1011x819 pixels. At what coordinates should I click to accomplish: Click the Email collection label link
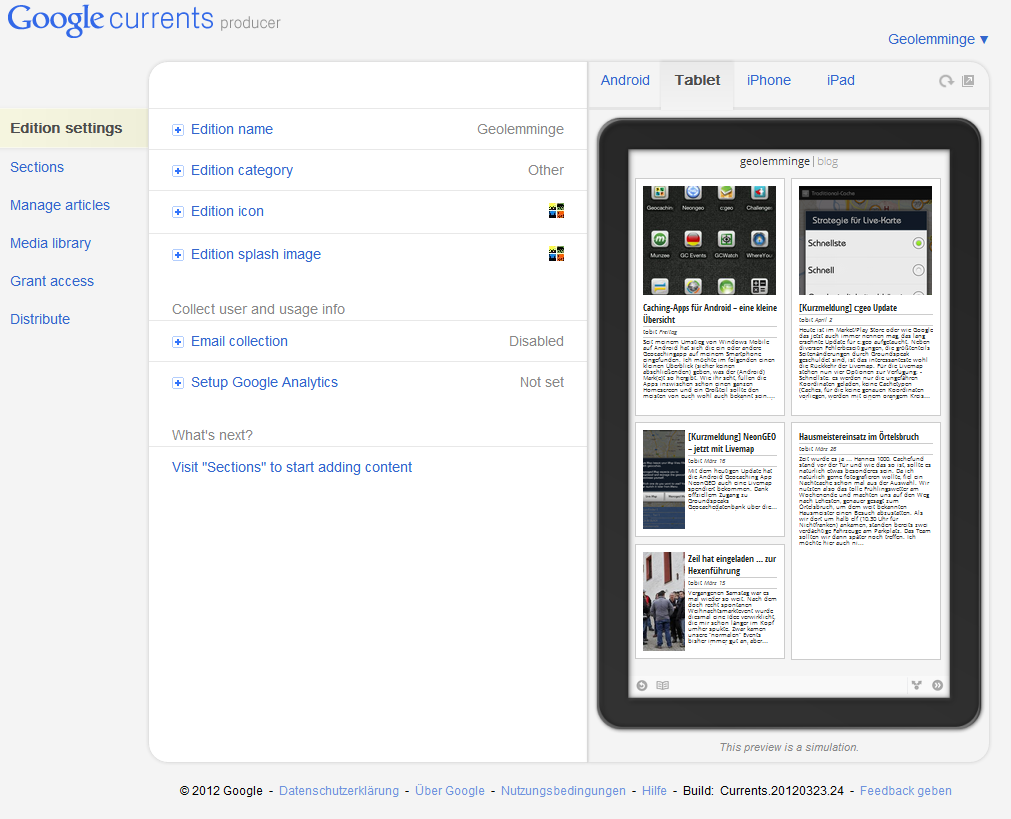pos(239,341)
